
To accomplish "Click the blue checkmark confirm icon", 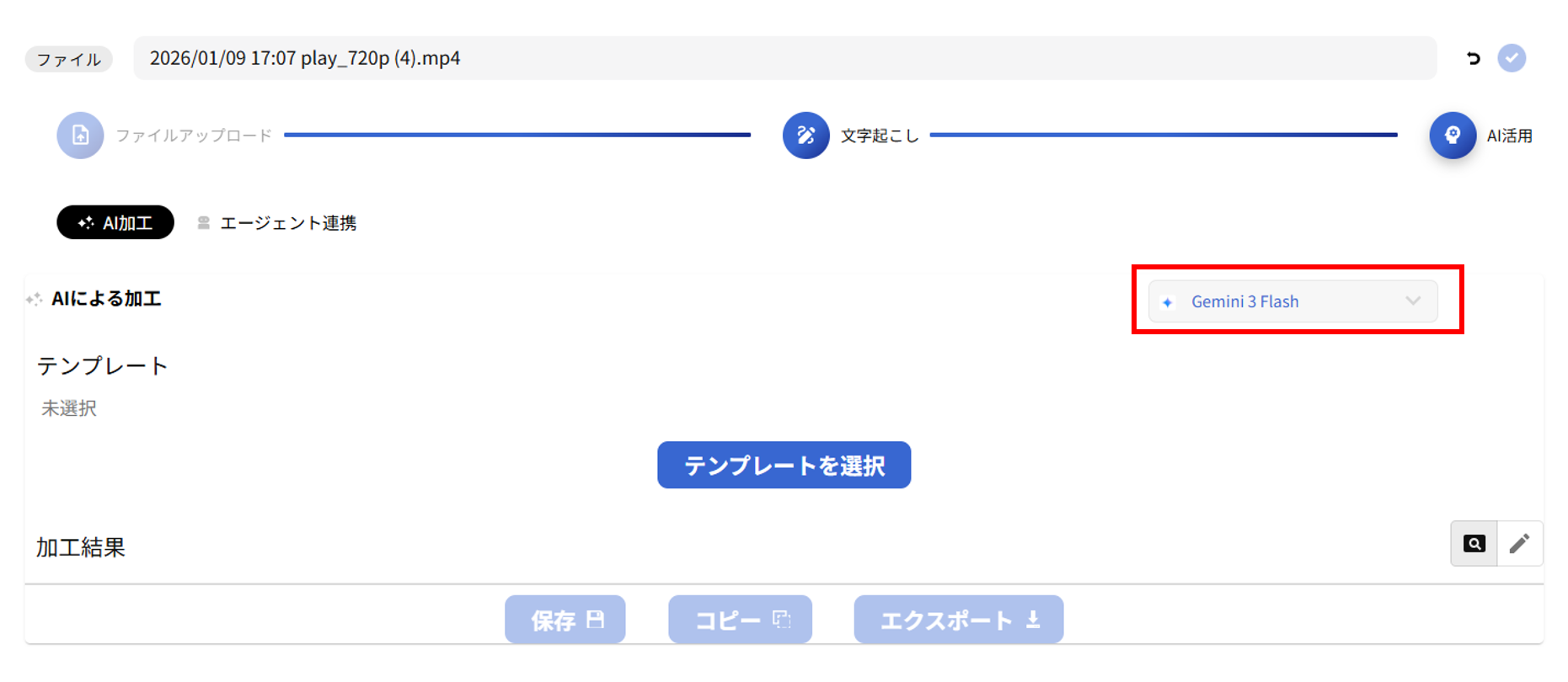I will [x=1512, y=58].
